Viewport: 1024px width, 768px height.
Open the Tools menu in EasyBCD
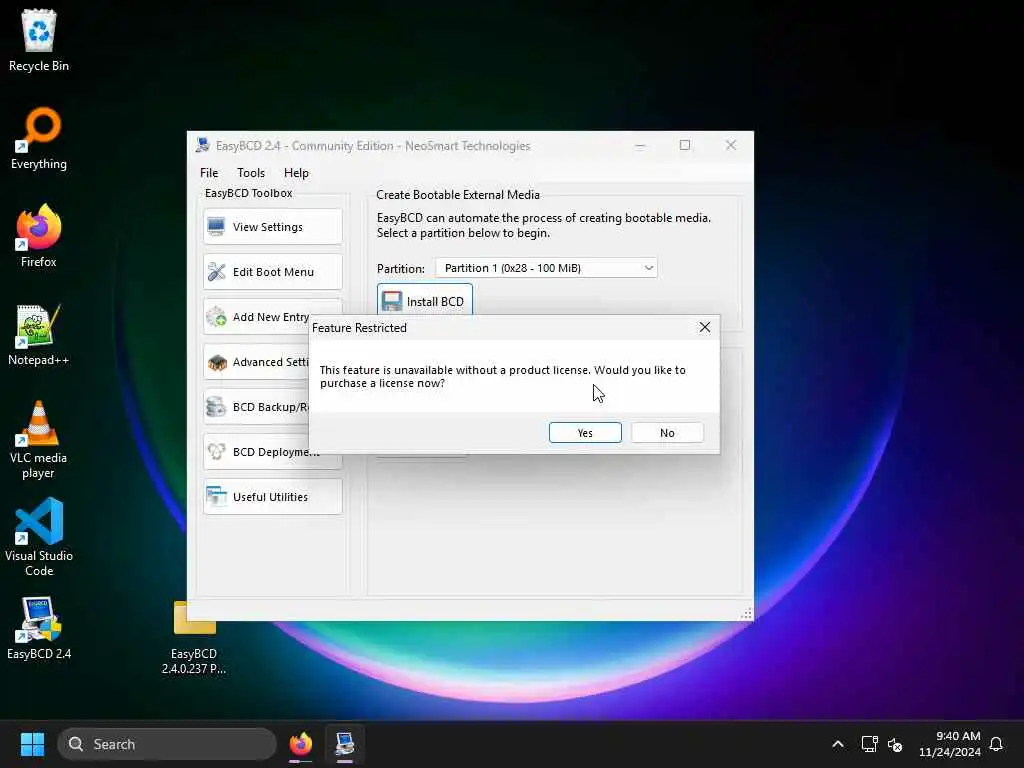[251, 172]
